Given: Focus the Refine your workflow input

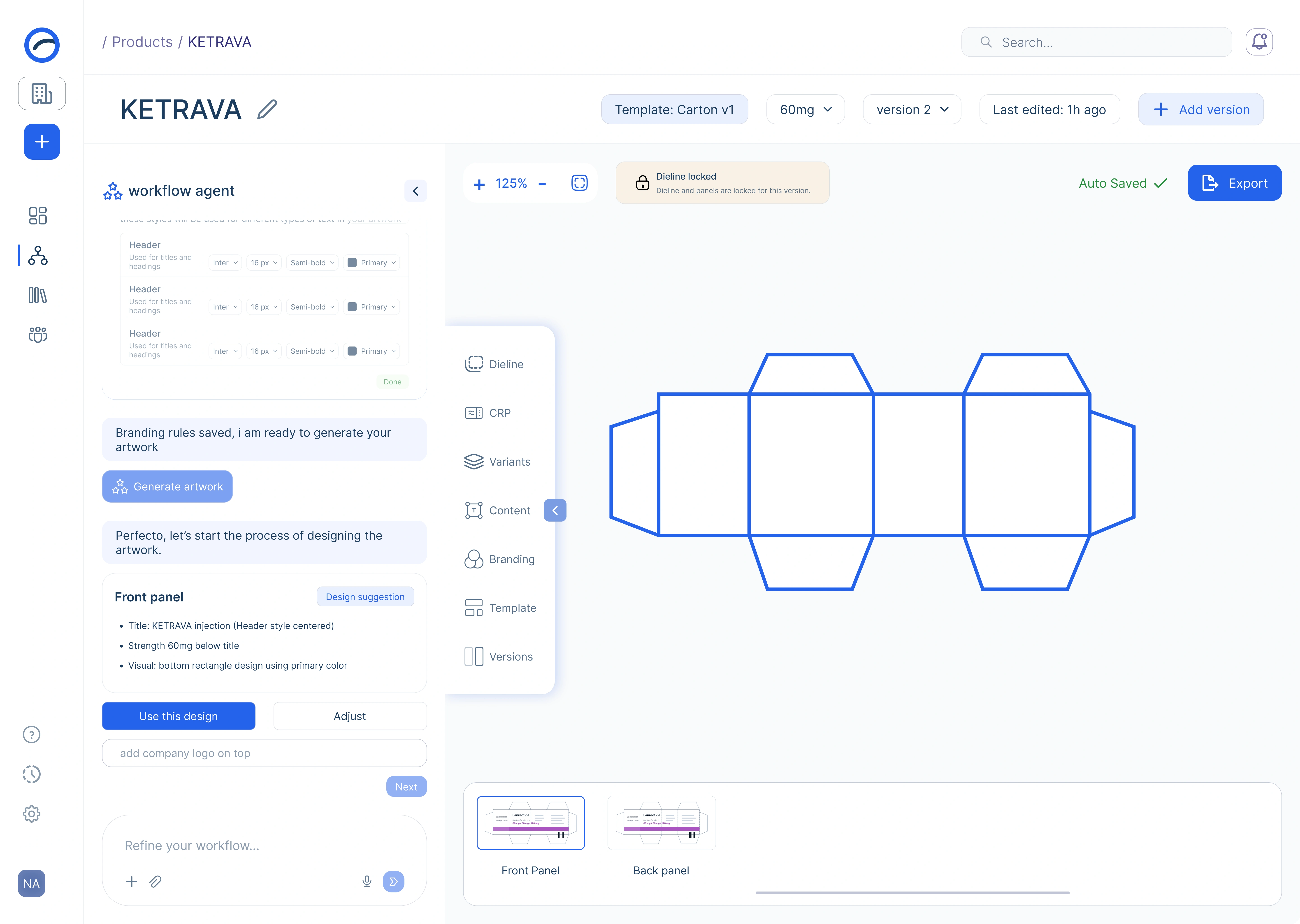Looking at the screenshot, I should (264, 846).
